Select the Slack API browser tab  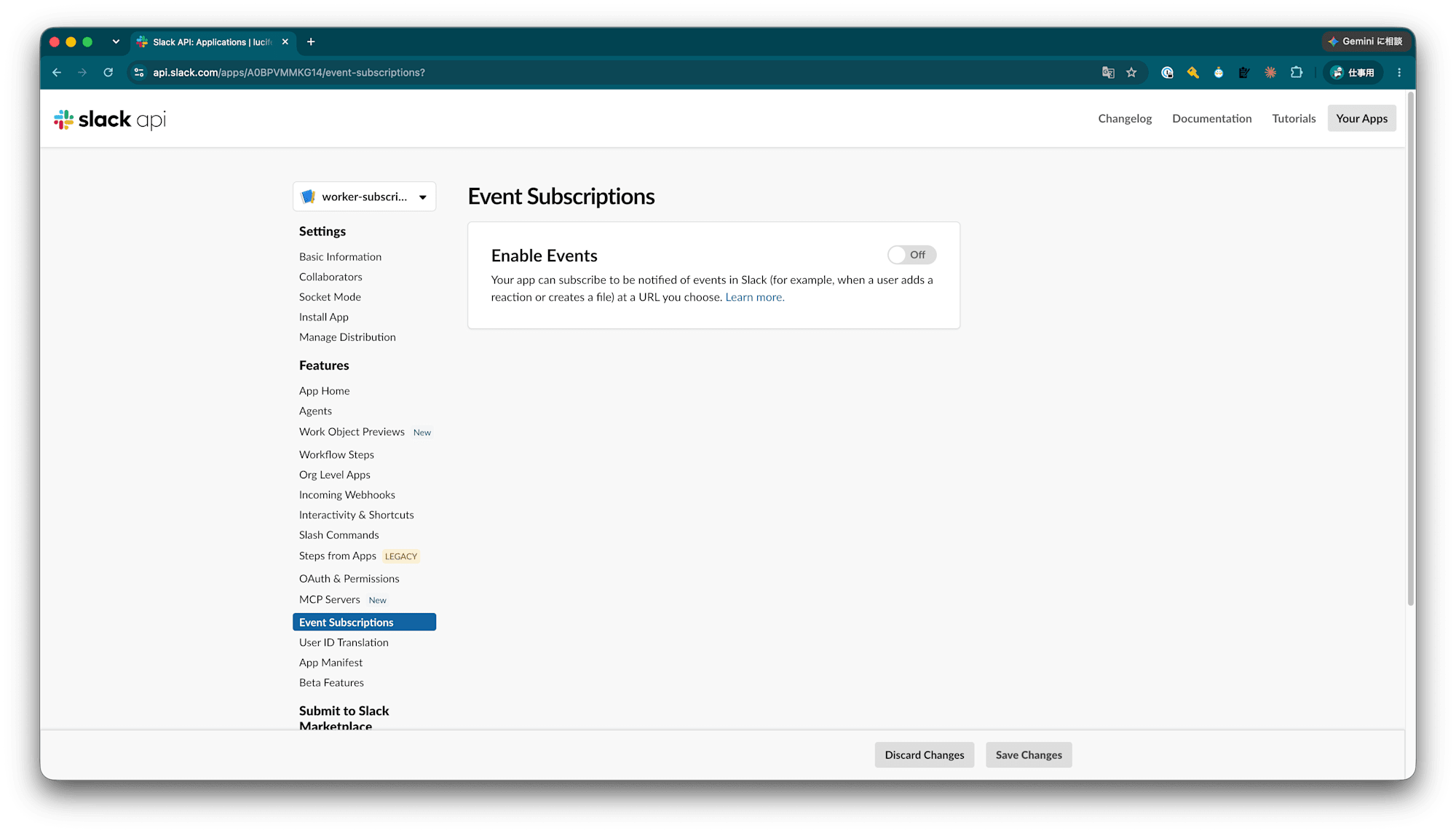(213, 42)
